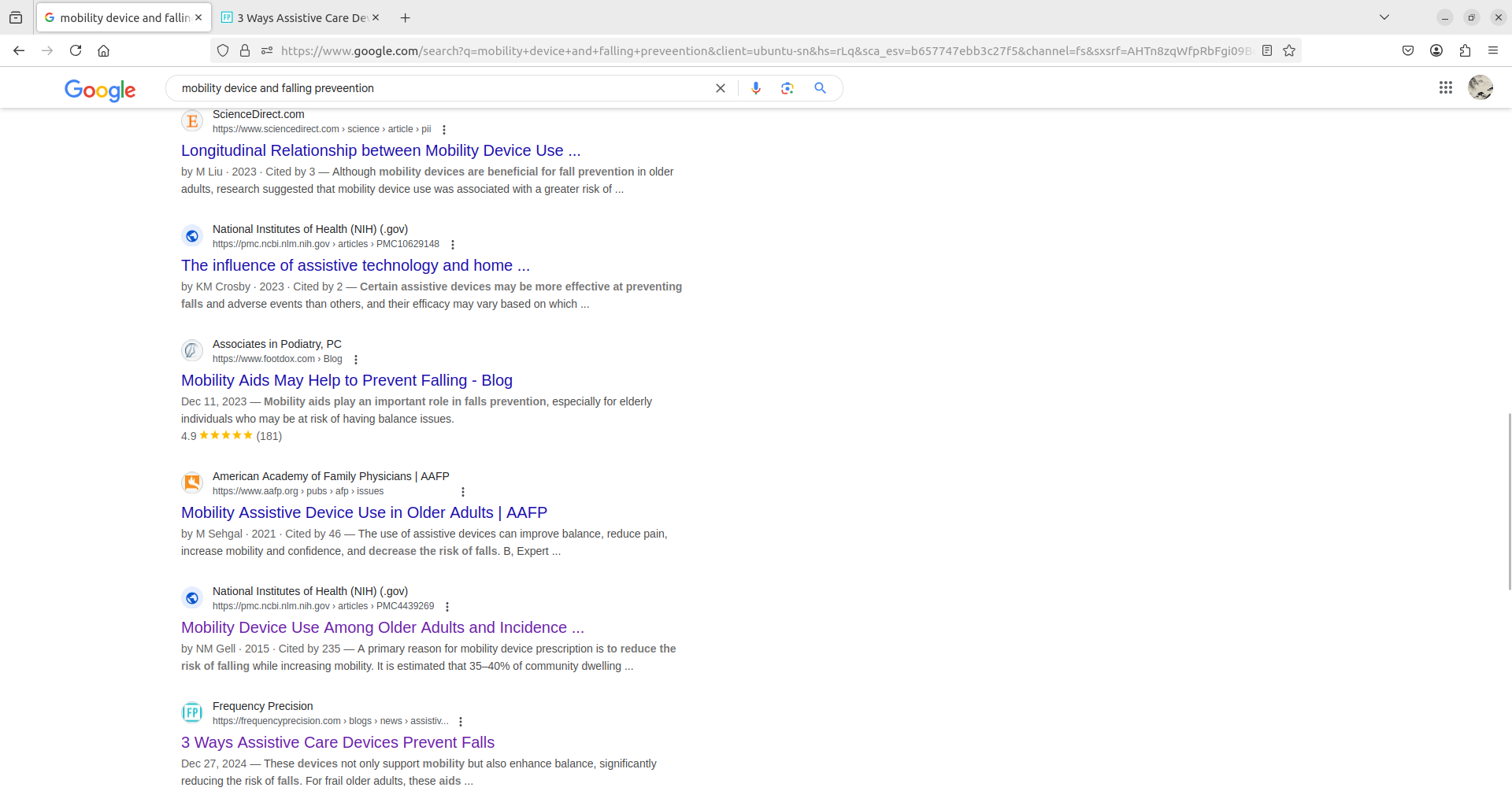
Task: Click the Firefox back arrow button
Action: click(x=19, y=50)
